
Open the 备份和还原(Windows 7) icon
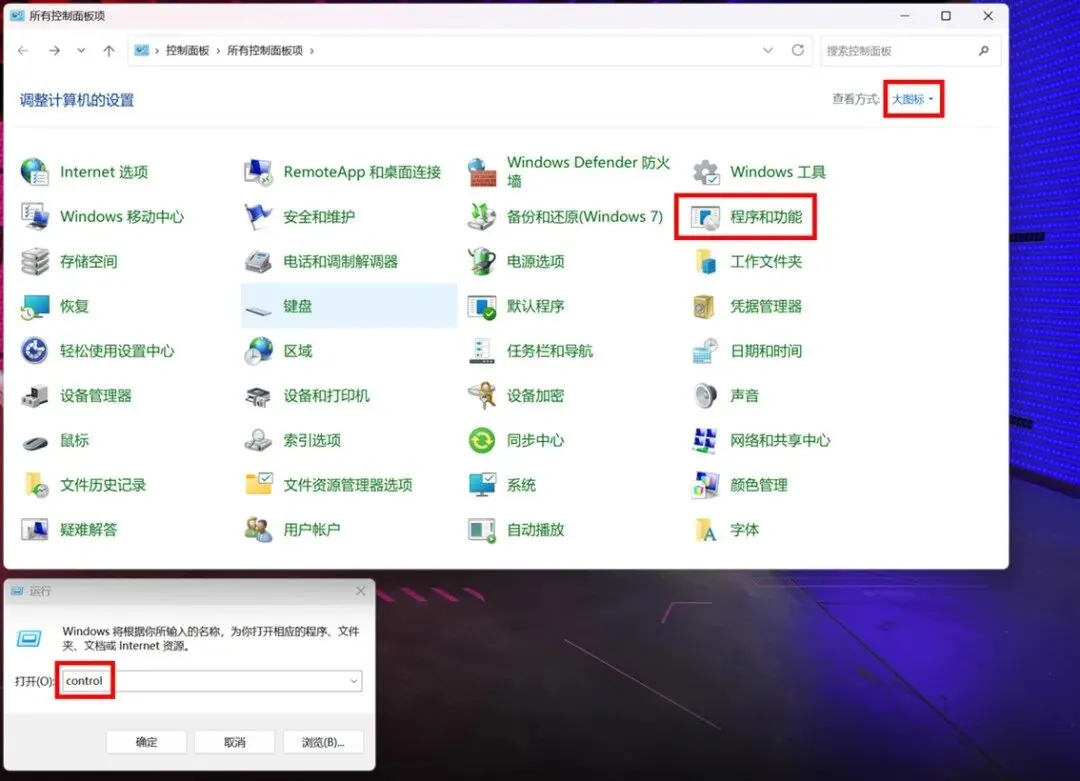[482, 216]
